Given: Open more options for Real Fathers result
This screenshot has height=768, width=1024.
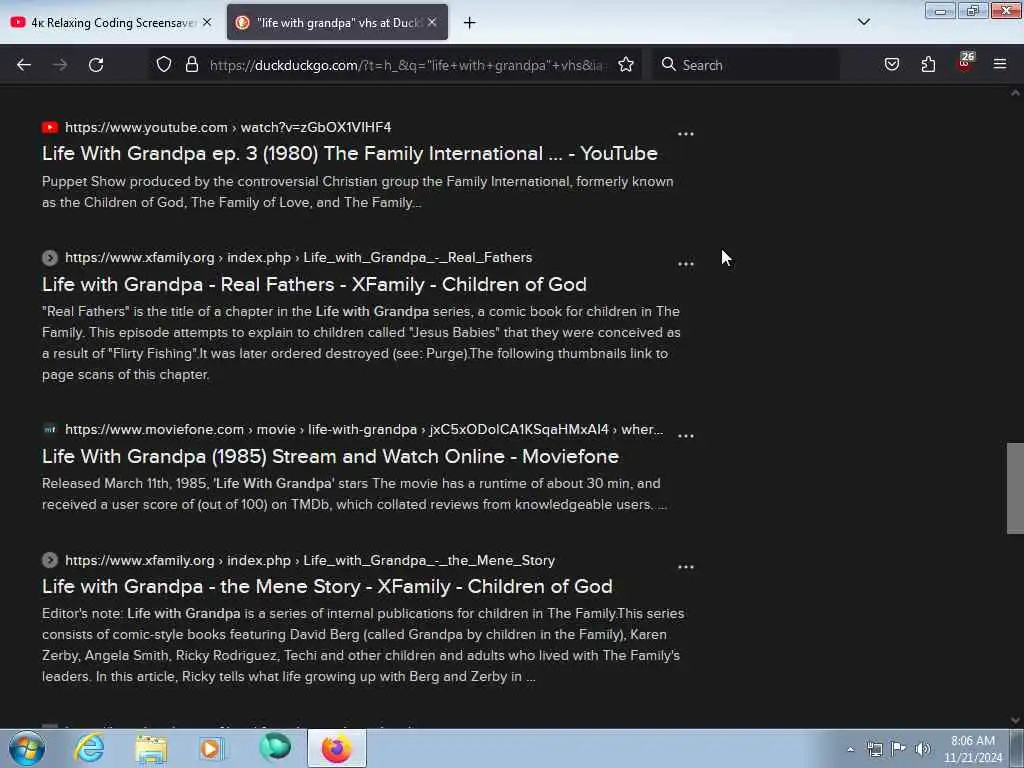Looking at the screenshot, I should [686, 264].
